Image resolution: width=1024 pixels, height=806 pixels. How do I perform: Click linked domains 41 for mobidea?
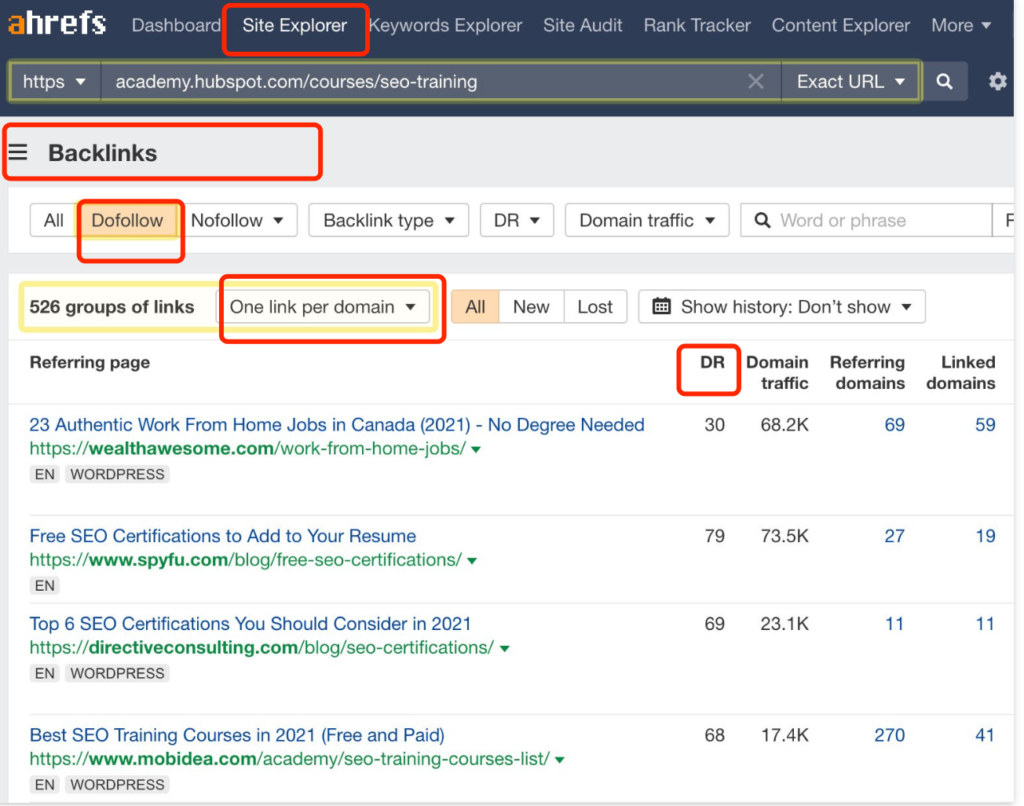point(985,735)
